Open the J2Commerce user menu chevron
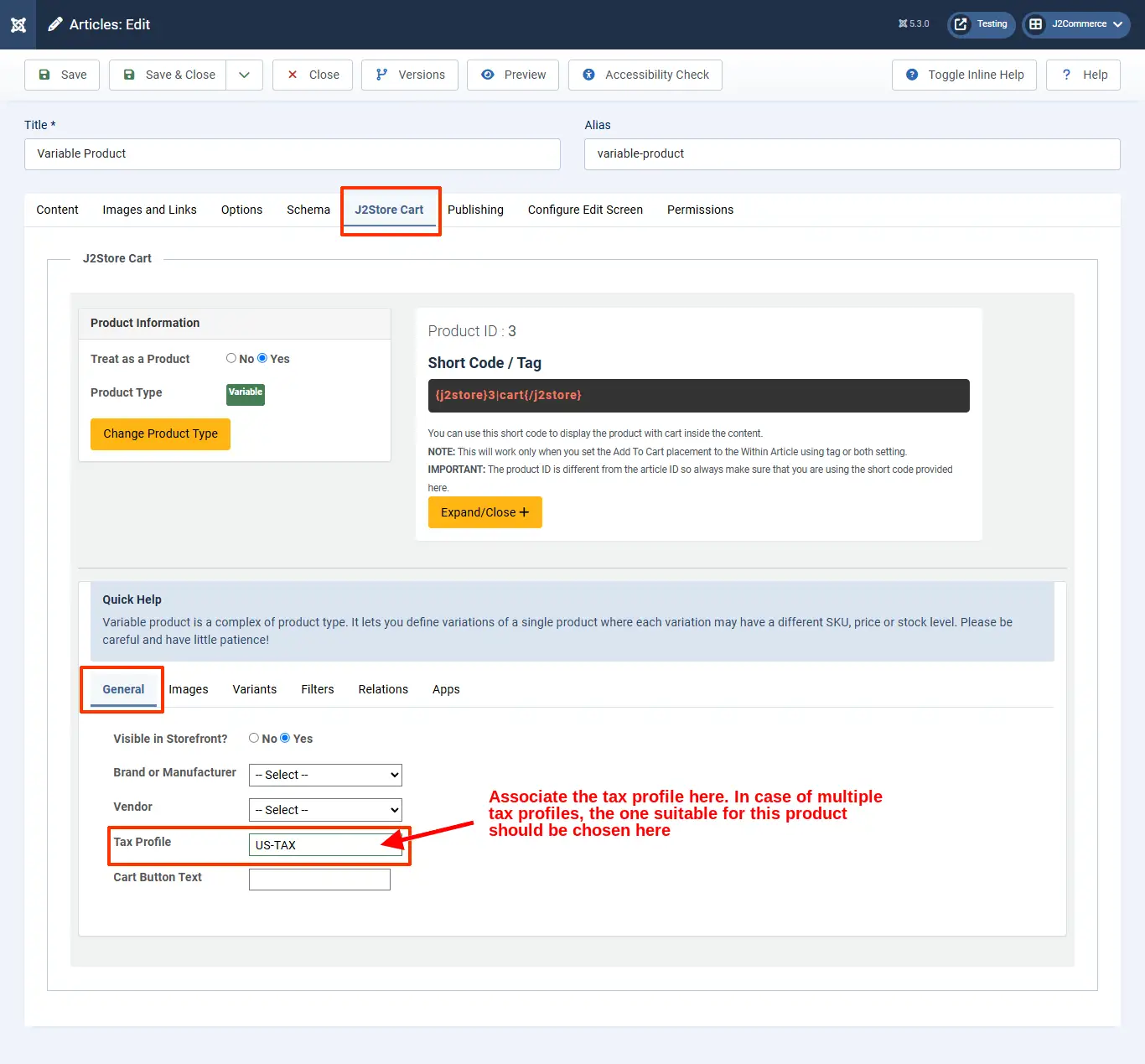Viewport: 1145px width, 1064px height. pos(1117,24)
